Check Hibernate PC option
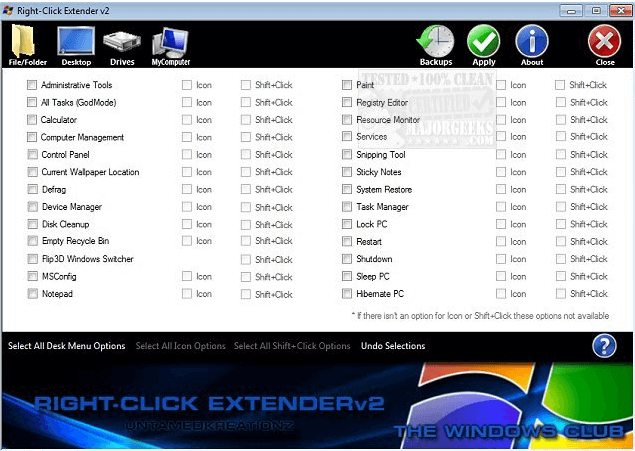The height and width of the screenshot is (451, 635). [x=347, y=294]
